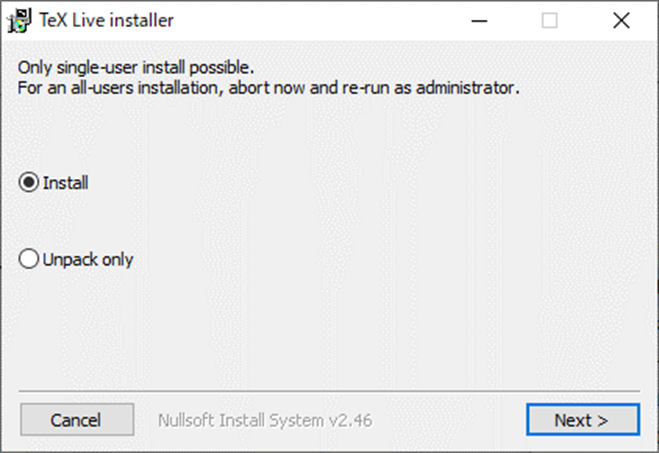Choose the Unpack only radio button circle
The image size is (659, 453).
coord(29,259)
